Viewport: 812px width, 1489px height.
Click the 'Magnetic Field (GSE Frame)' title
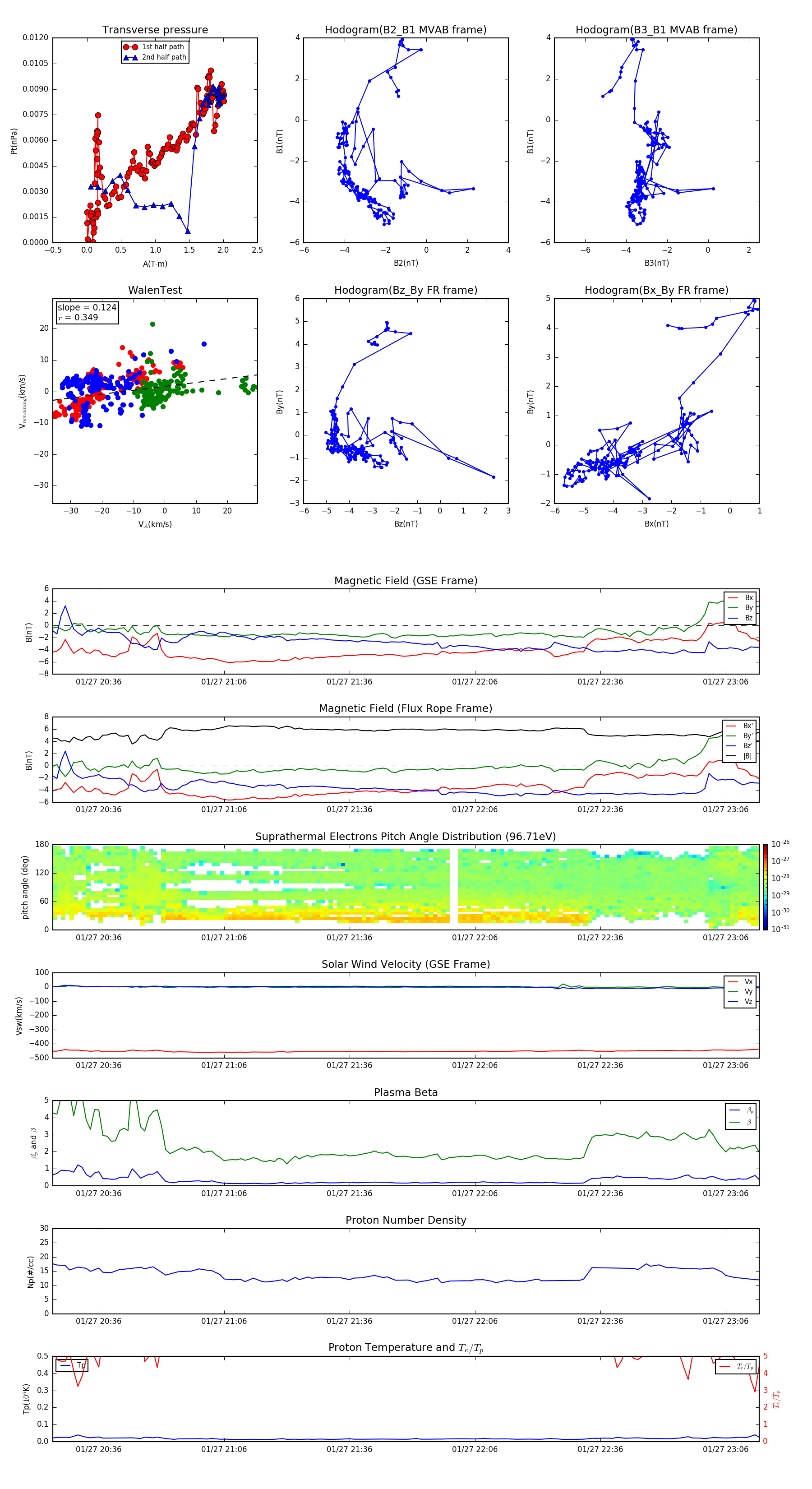406,581
